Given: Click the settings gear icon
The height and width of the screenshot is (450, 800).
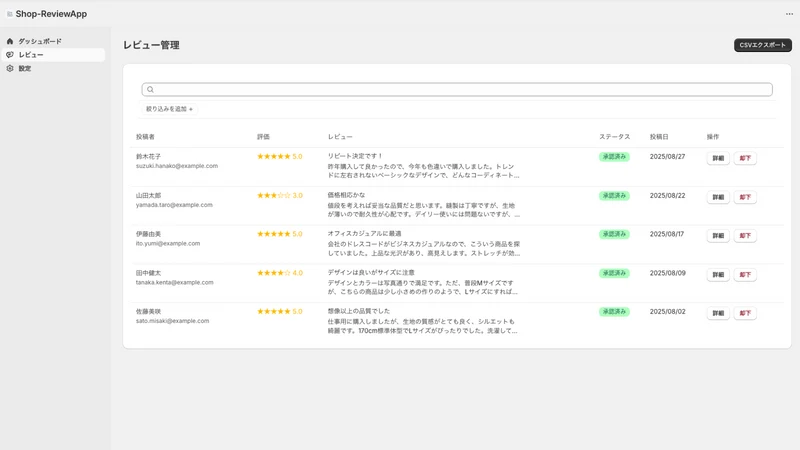Looking at the screenshot, I should (x=10, y=68).
